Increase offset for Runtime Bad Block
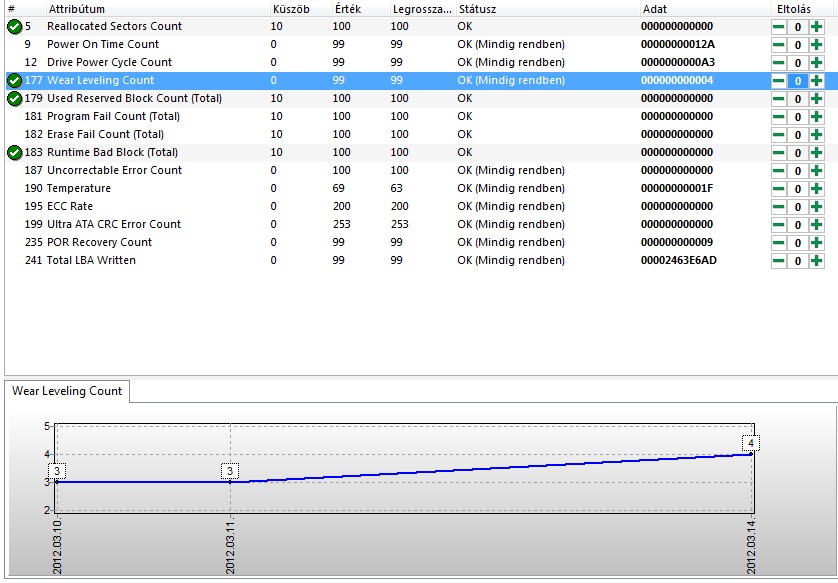 click(816, 153)
